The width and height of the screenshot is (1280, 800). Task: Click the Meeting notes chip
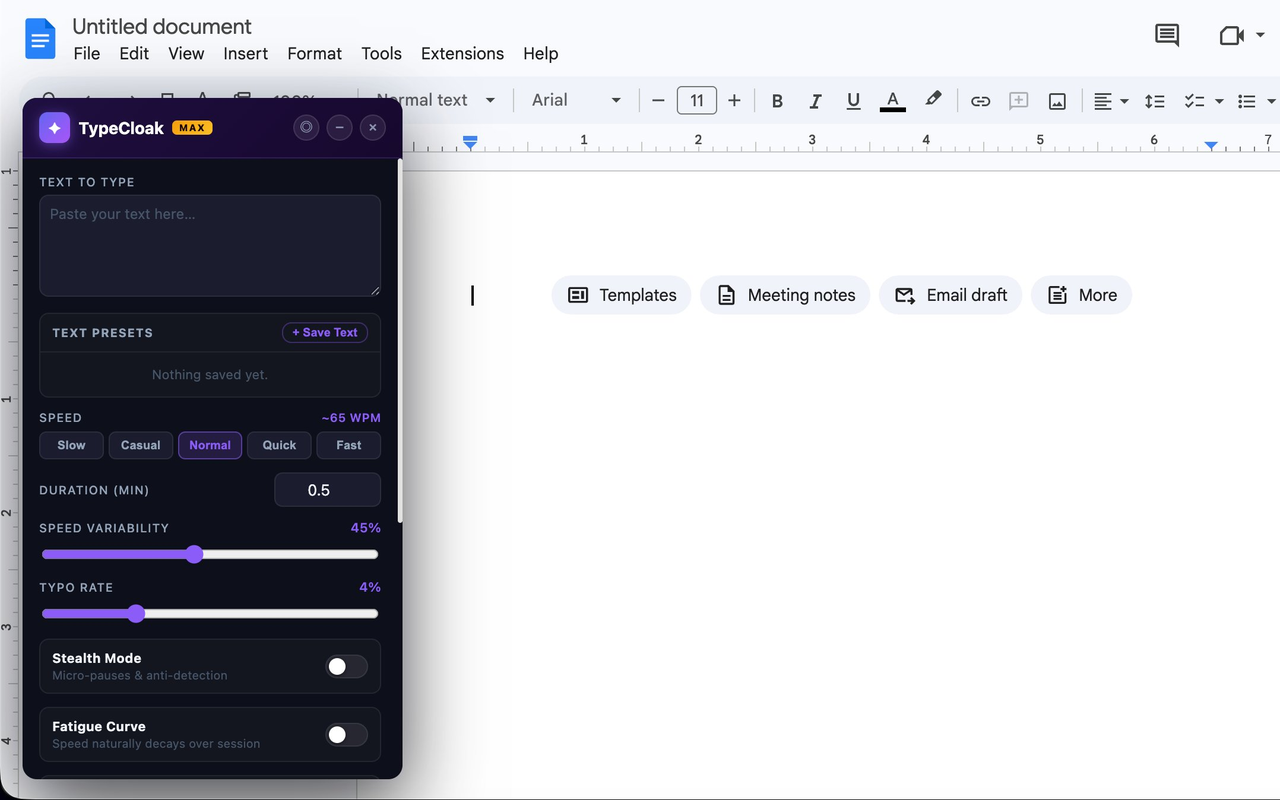[785, 295]
